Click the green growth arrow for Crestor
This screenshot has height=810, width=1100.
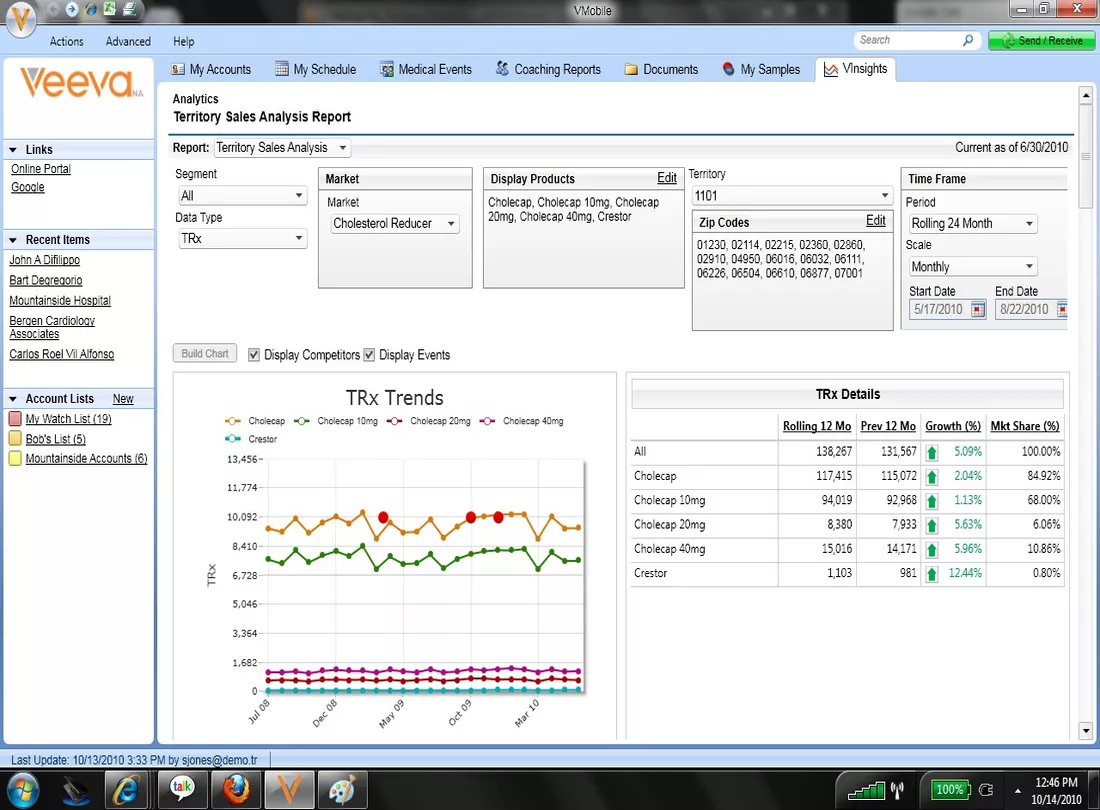tap(932, 574)
